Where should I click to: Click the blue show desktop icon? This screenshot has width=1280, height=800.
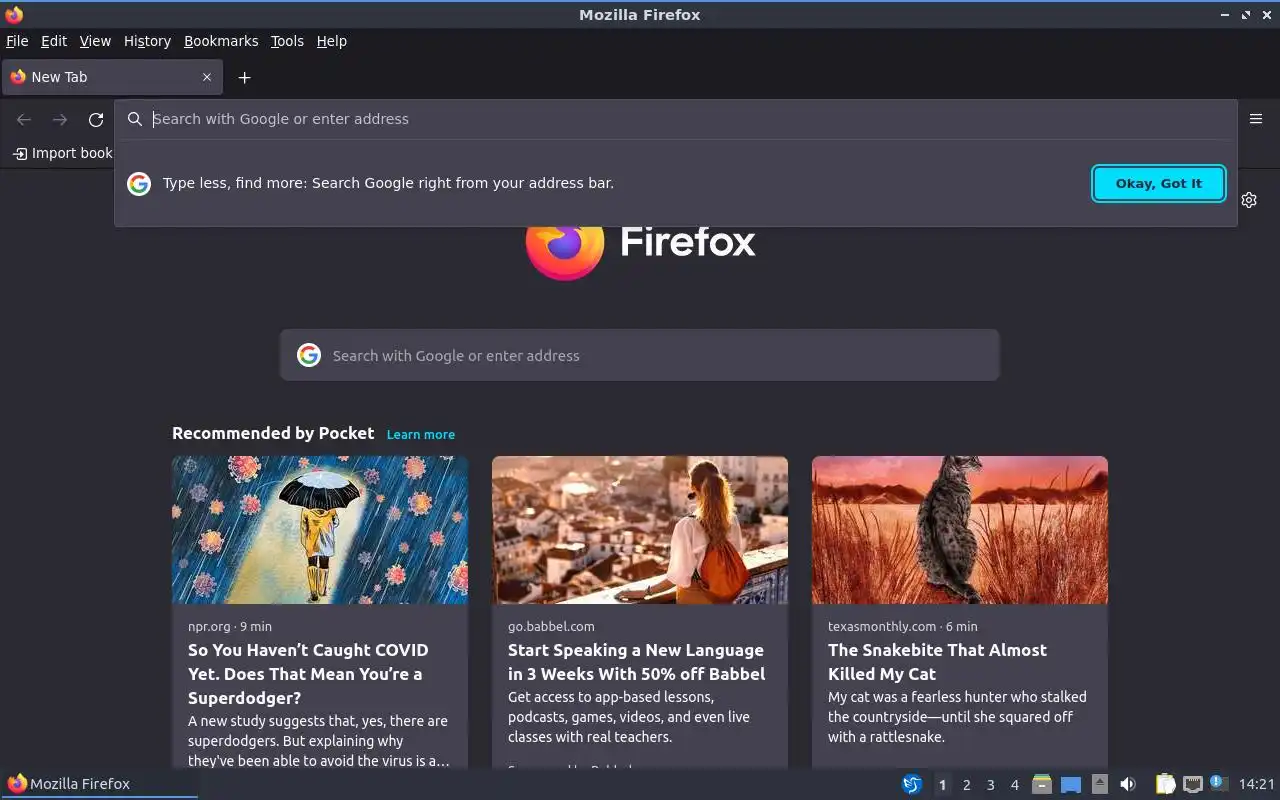click(x=1070, y=785)
